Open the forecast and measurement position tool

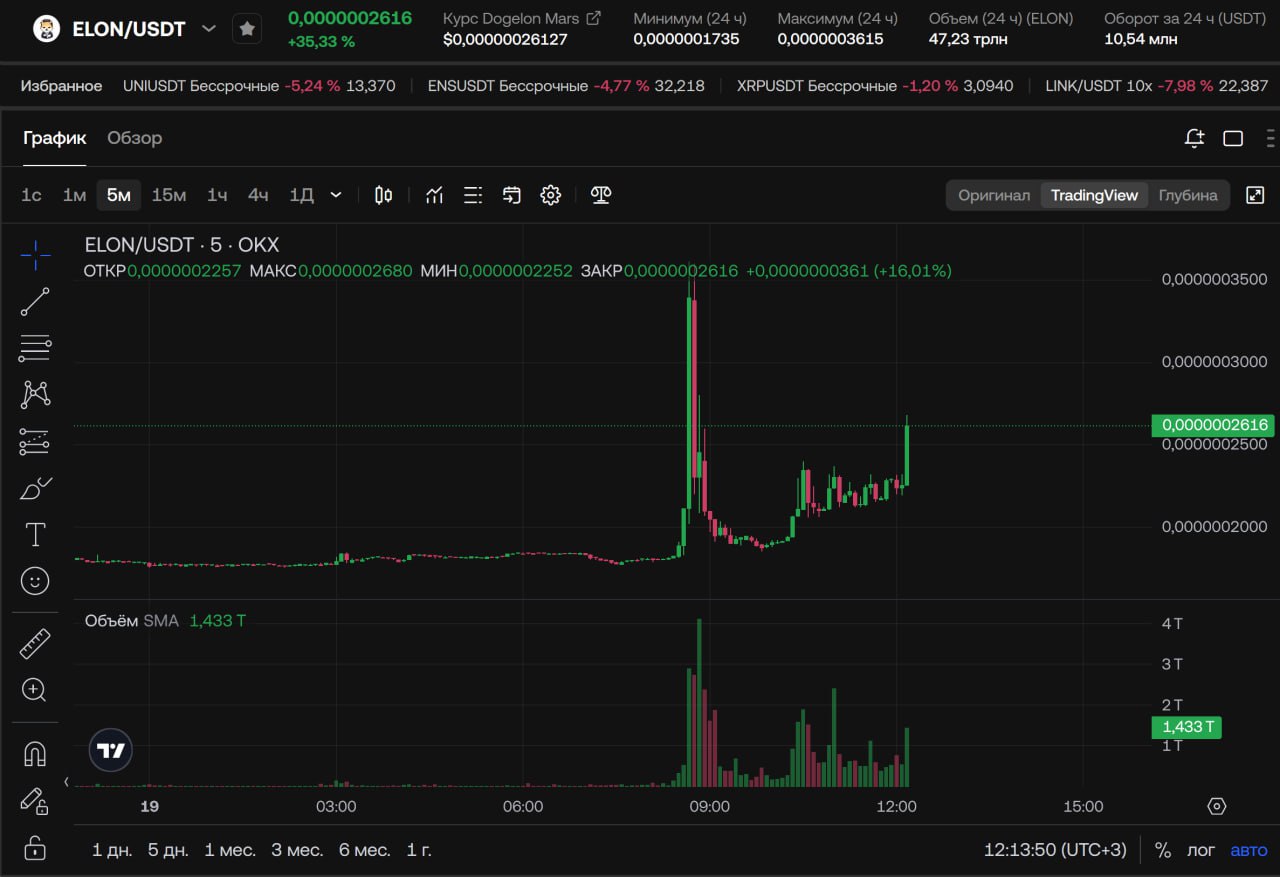[x=35, y=441]
